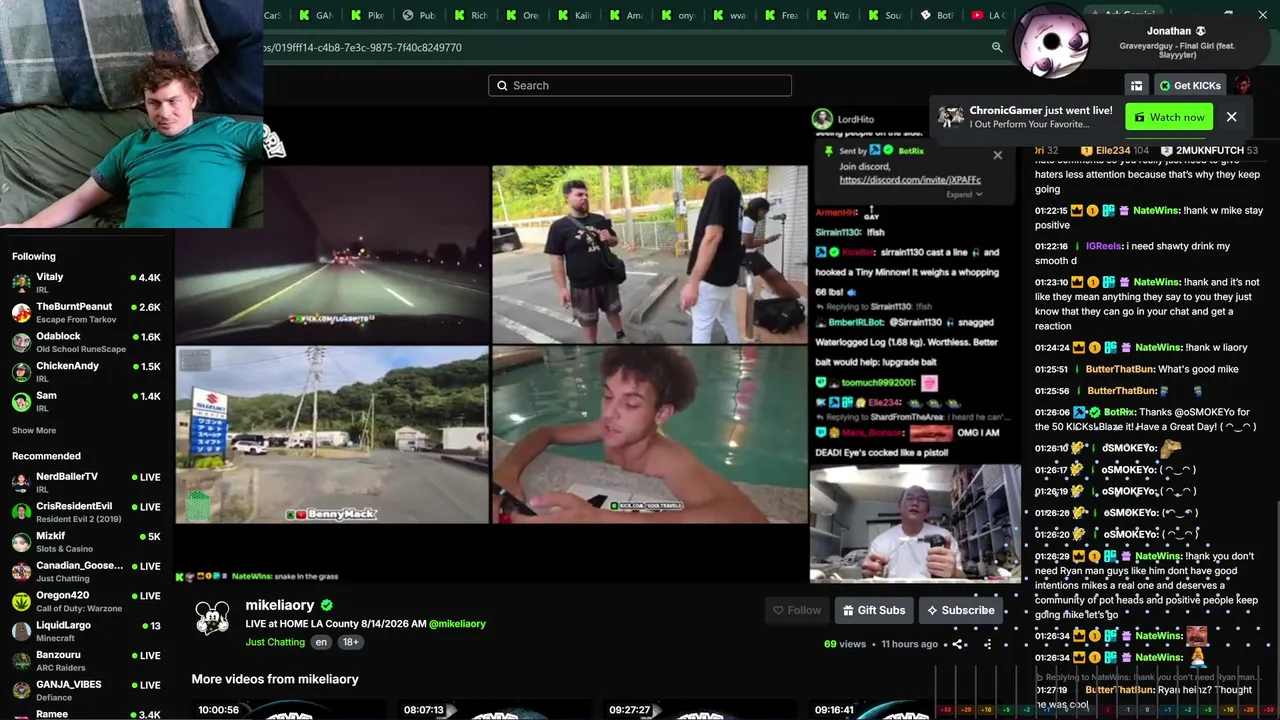This screenshot has height=720, width=1280.
Task: Close the pinned BotRix message
Action: point(997,155)
